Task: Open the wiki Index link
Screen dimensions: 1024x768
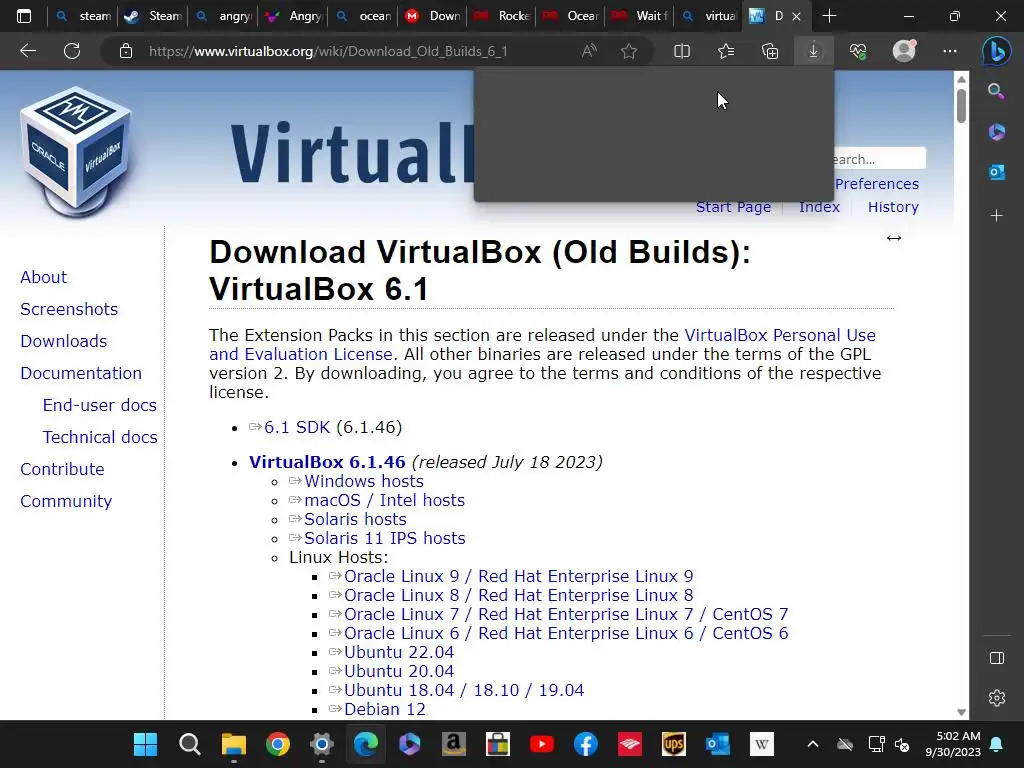Action: 819,207
